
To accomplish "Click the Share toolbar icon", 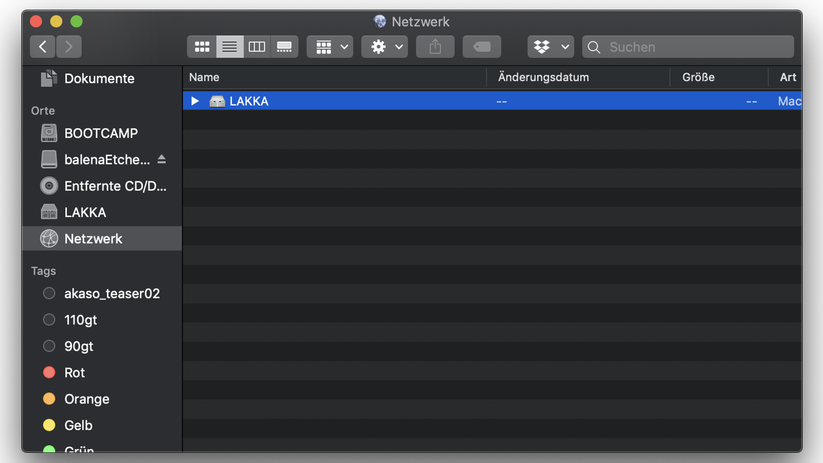I will click(x=435, y=47).
